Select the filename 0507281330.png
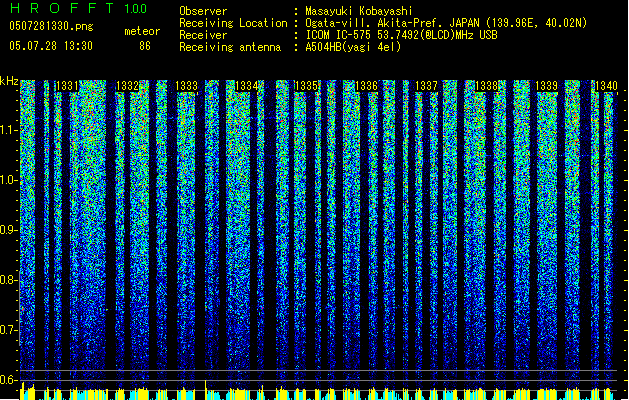 pyautogui.click(x=51, y=26)
